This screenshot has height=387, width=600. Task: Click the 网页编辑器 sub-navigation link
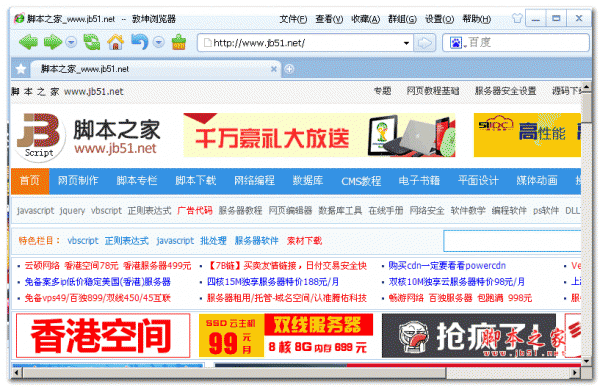coord(290,211)
